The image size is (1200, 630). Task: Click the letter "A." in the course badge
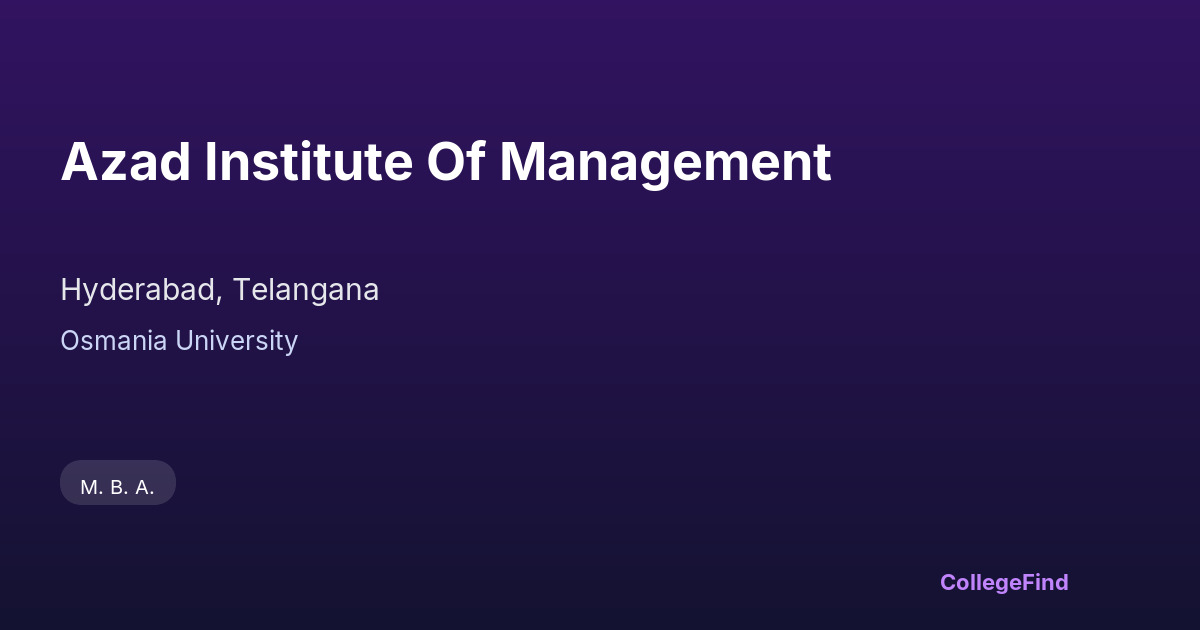(144, 487)
